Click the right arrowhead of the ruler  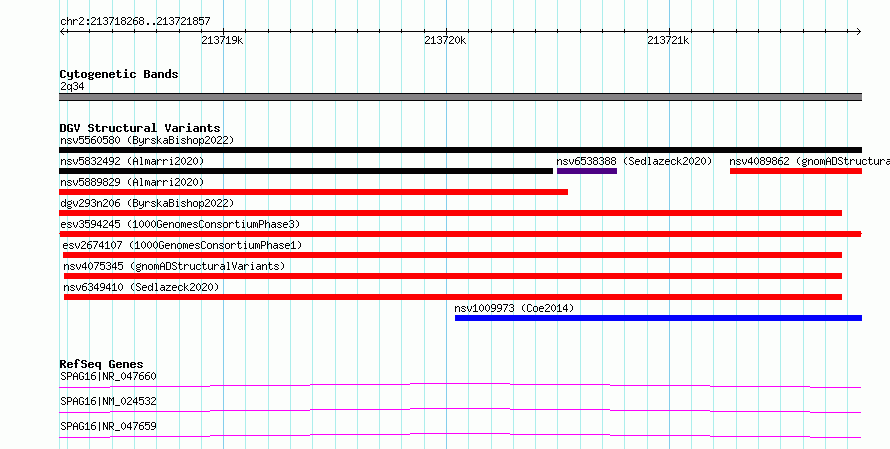point(859,31)
